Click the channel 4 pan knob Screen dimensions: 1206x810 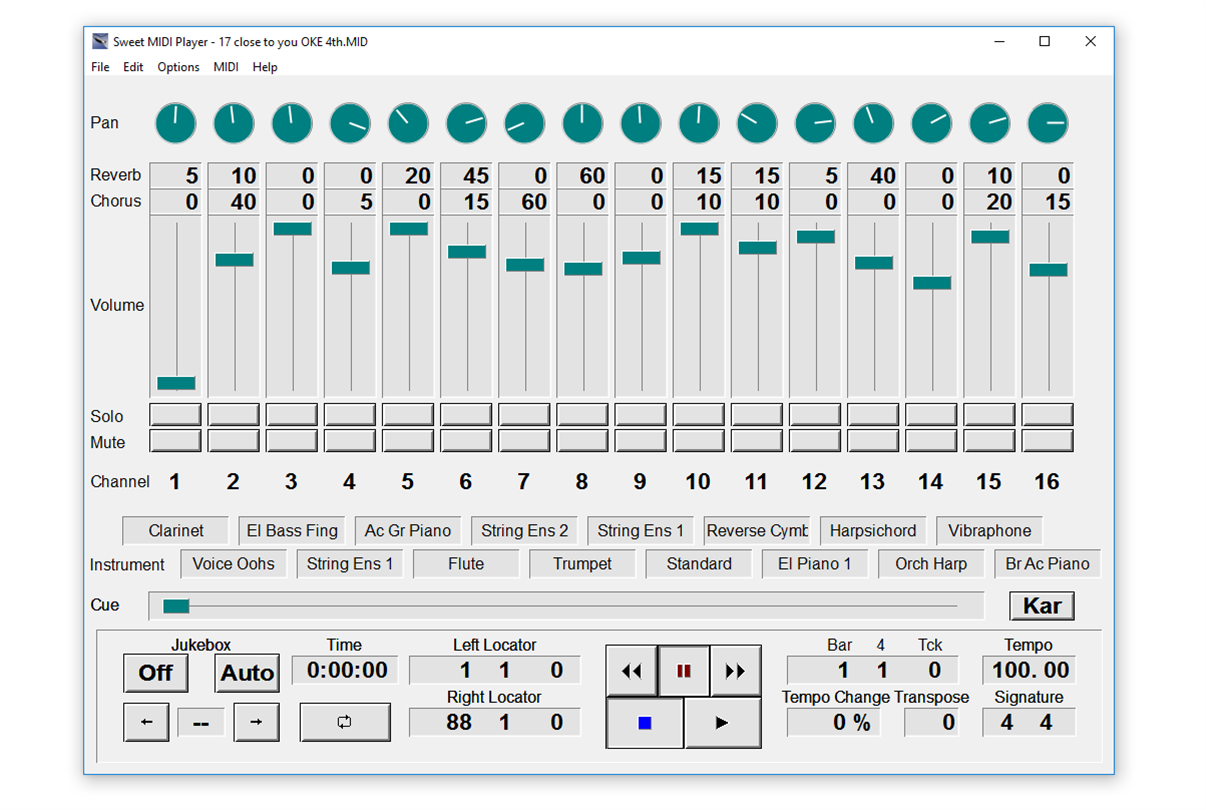coord(350,124)
